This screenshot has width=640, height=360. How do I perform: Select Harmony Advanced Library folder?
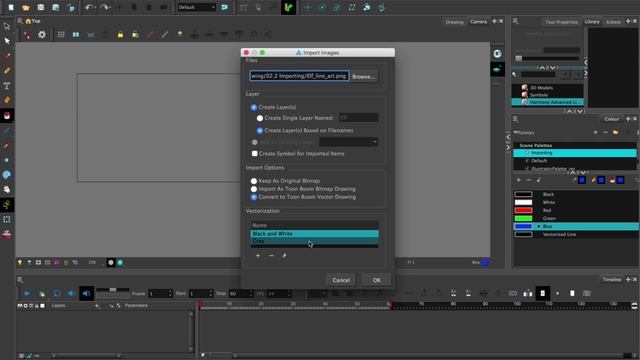pos(548,102)
